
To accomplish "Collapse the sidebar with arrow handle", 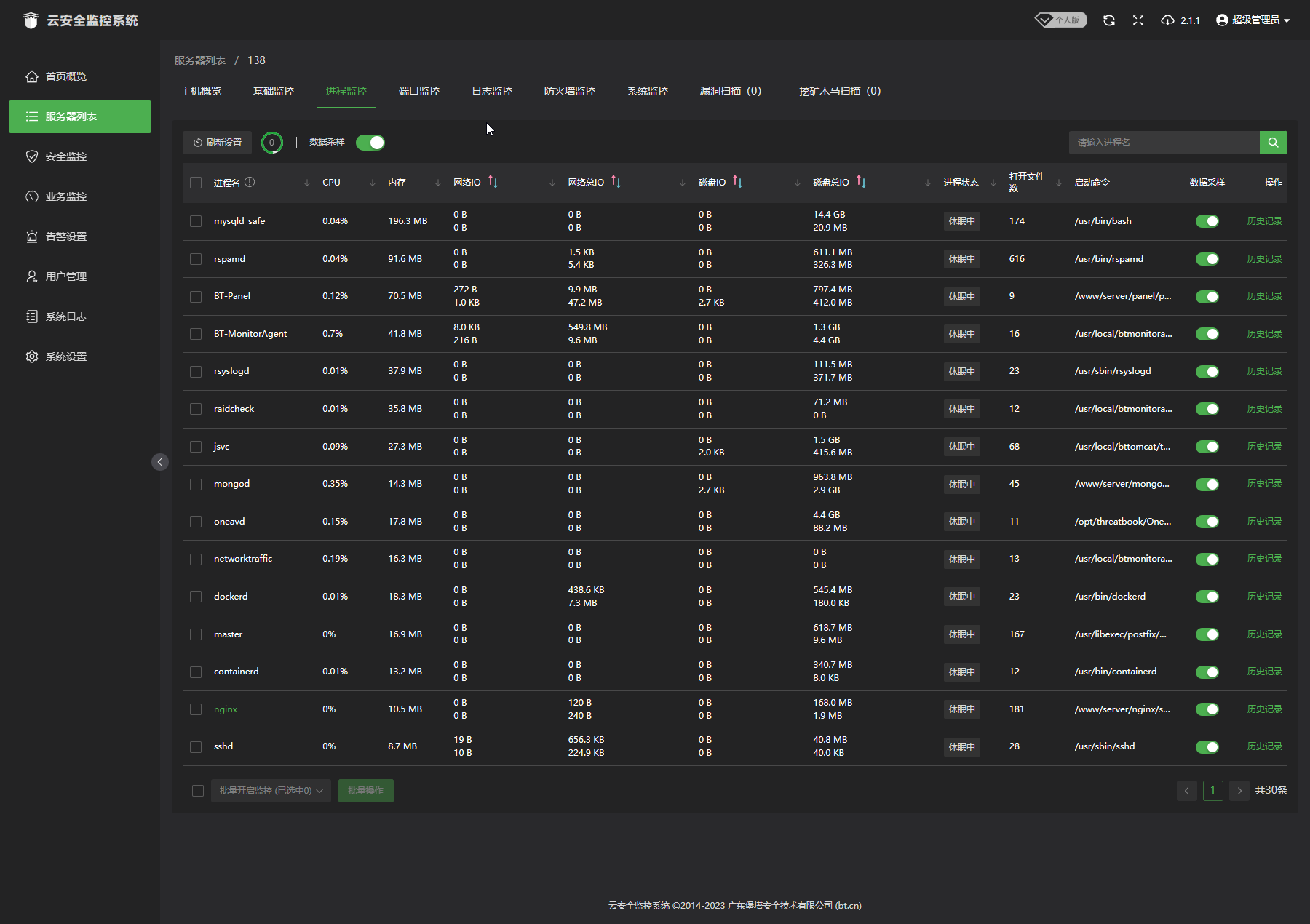I will 160,462.
